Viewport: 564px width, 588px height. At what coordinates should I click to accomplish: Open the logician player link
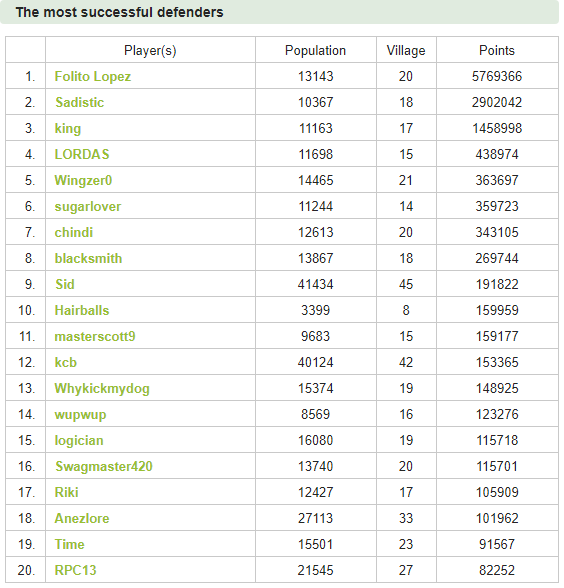tap(79, 441)
